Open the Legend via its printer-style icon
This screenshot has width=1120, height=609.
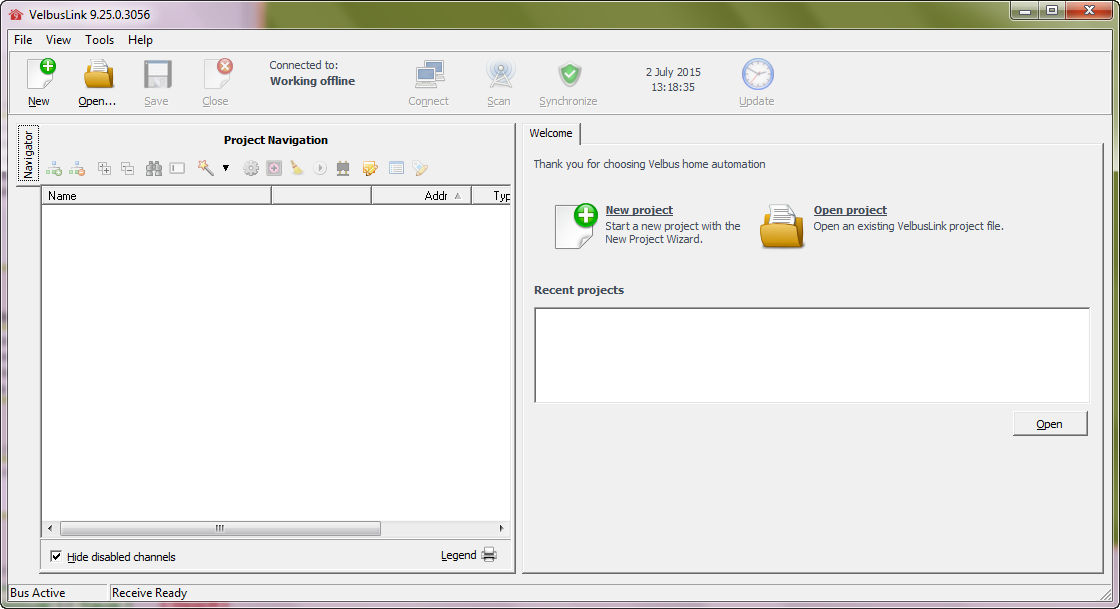tap(488, 555)
